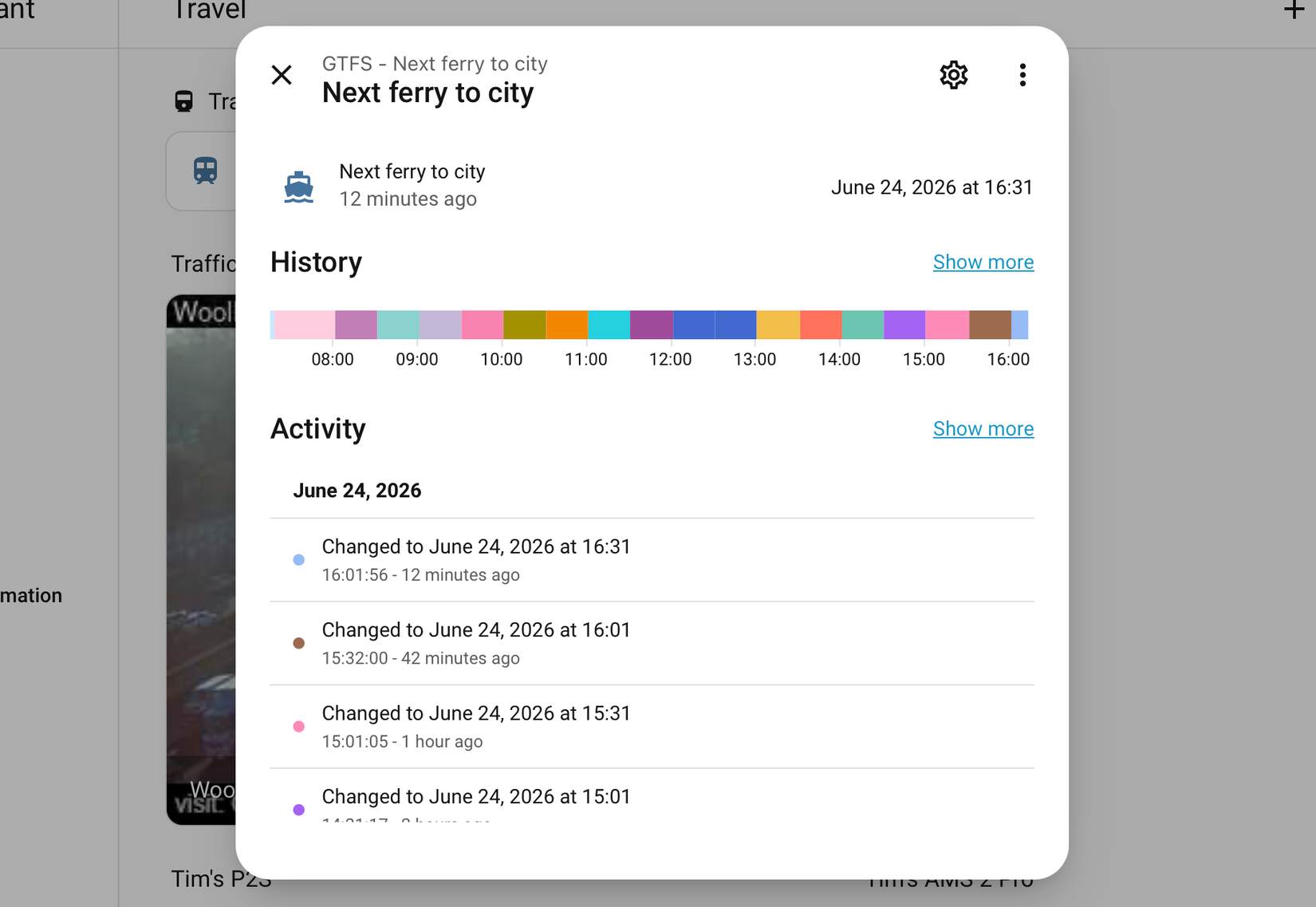Screen dimensions: 1316x907
Task: Click the 12:00 label on the history axis
Action: (x=670, y=360)
